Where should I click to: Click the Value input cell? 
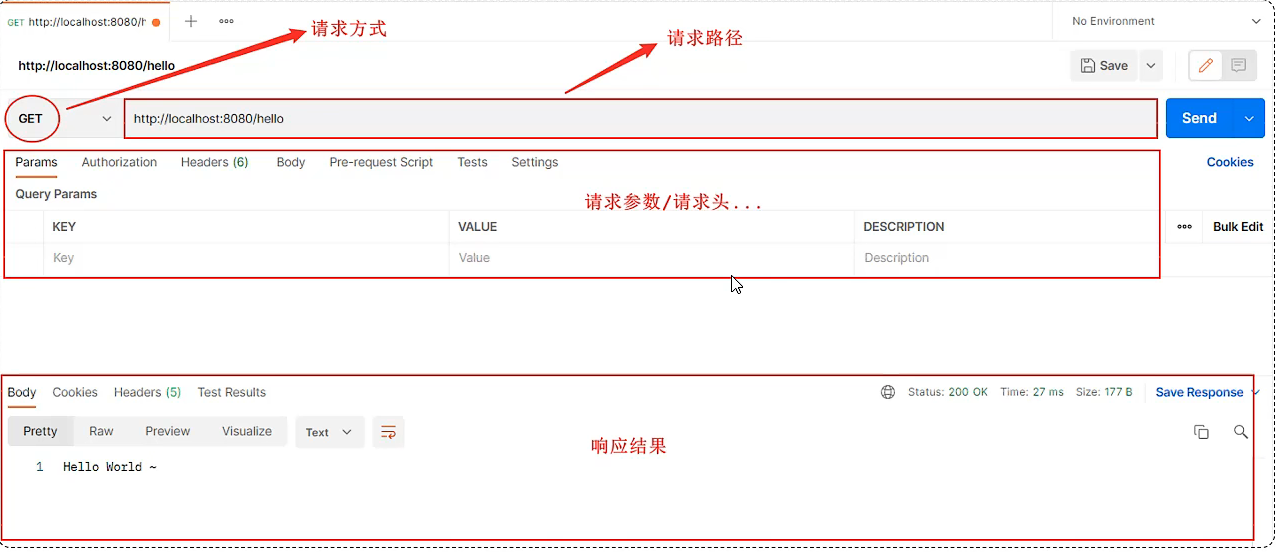coord(652,258)
